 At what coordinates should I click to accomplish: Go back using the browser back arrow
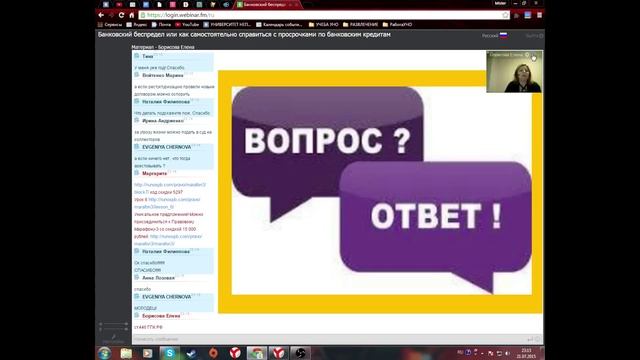(x=101, y=15)
